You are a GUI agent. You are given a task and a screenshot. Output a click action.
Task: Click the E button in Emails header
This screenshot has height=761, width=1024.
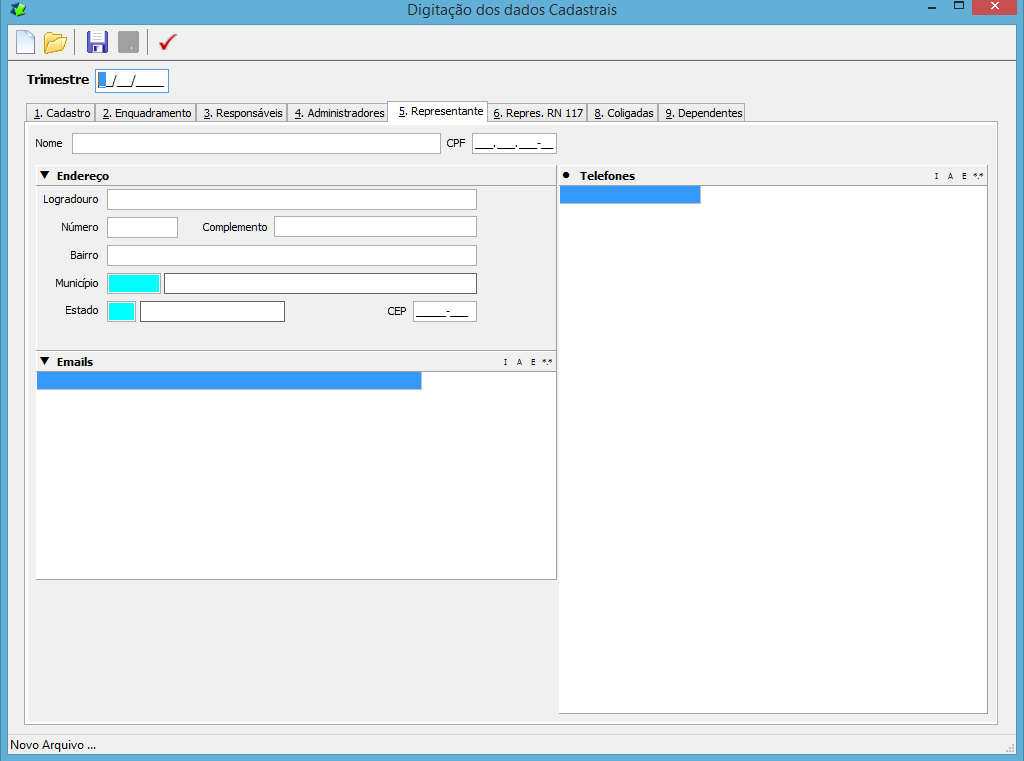pos(533,362)
